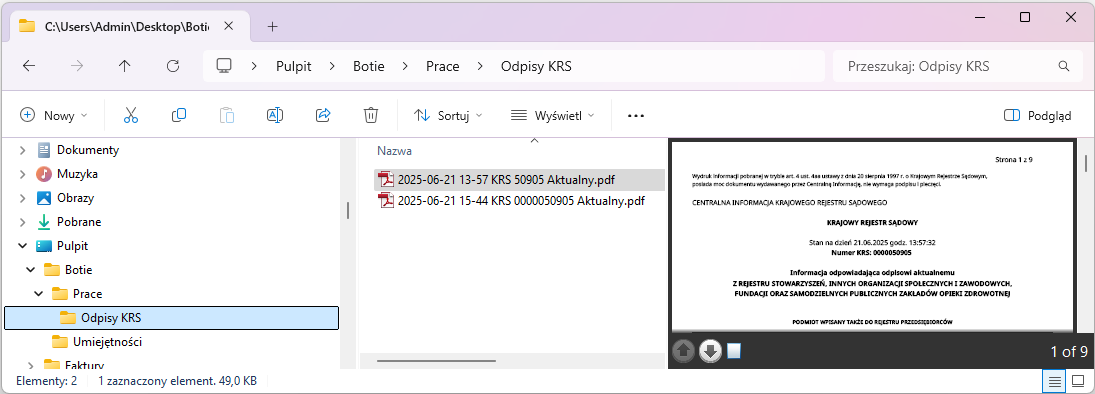Click the navigation pane scrollbar thumb
The image size is (1095, 394).
[347, 210]
